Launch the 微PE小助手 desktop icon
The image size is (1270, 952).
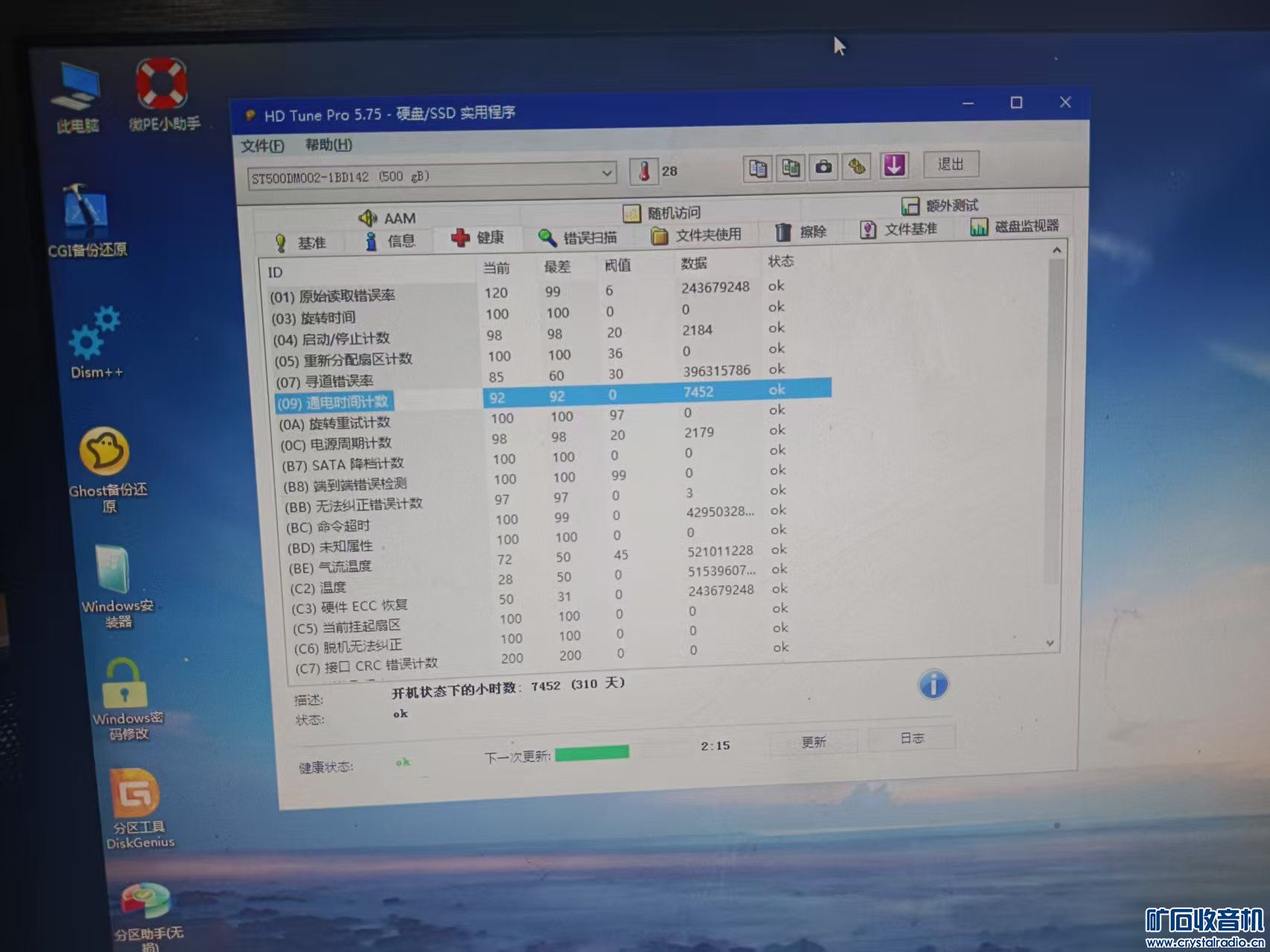point(163,94)
